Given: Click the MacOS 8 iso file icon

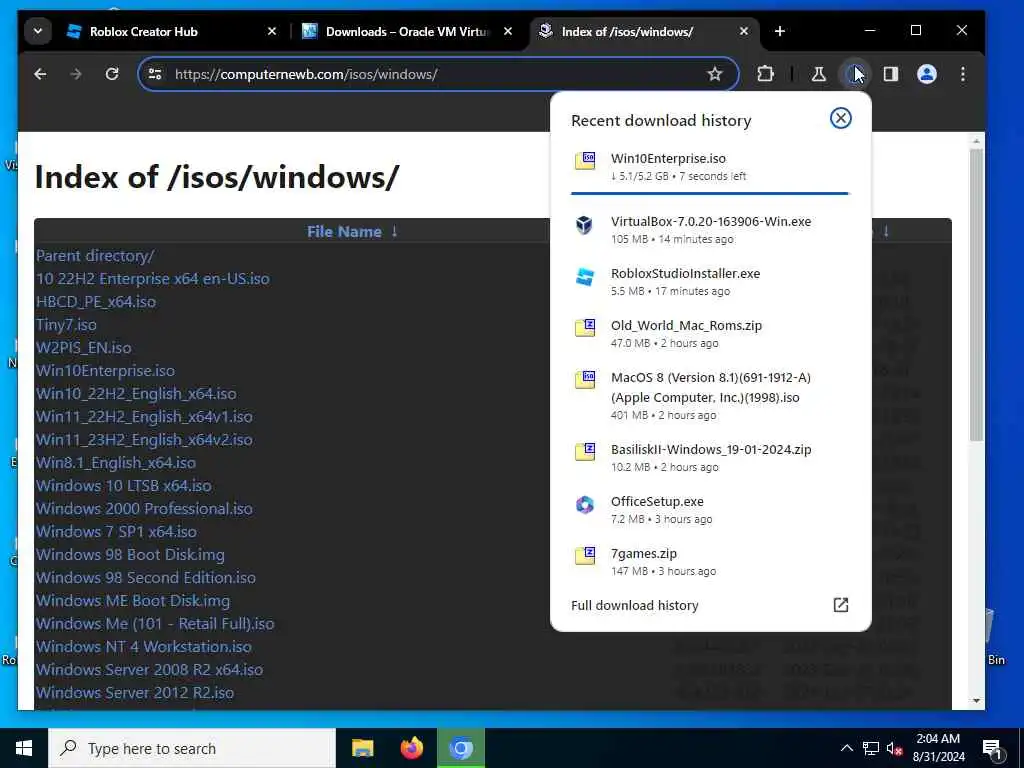Looking at the screenshot, I should point(585,379).
